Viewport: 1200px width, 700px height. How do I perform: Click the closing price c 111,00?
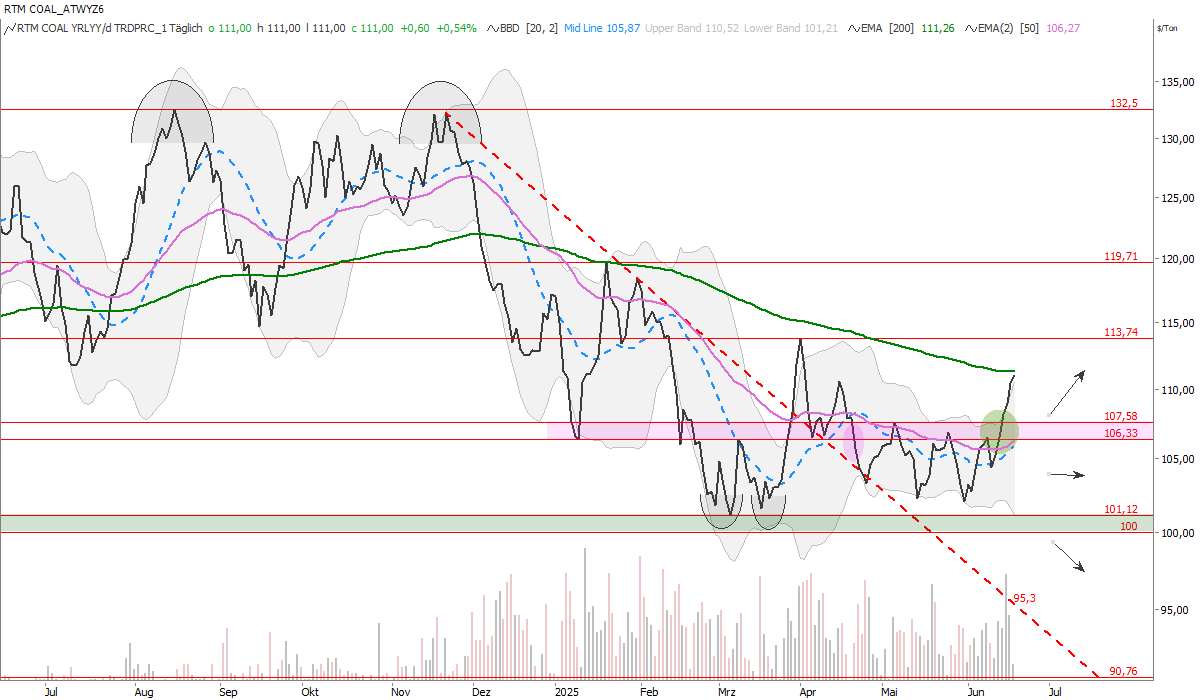click(x=371, y=28)
